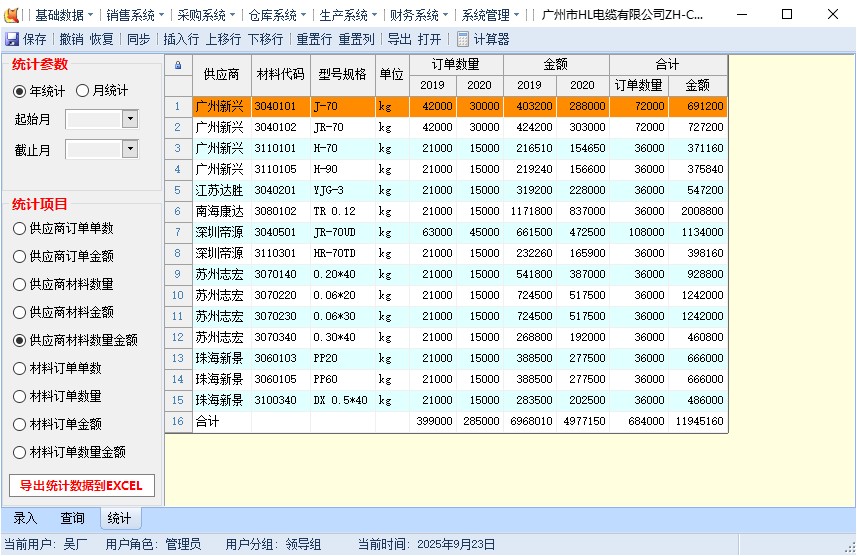Screen dimensions: 857x556
Task: Select the 月统计 radio button
Action: [x=83, y=91]
